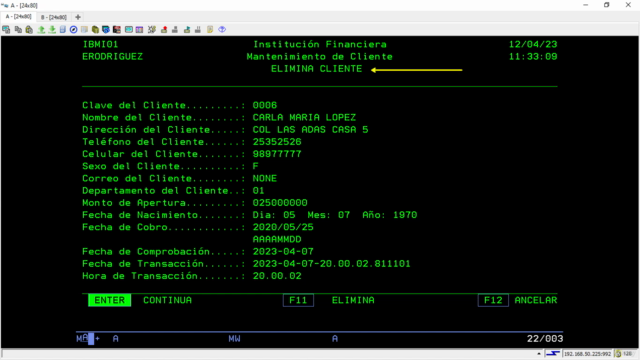Click the Fecha de Comprobación 2023-04-07

point(283,251)
